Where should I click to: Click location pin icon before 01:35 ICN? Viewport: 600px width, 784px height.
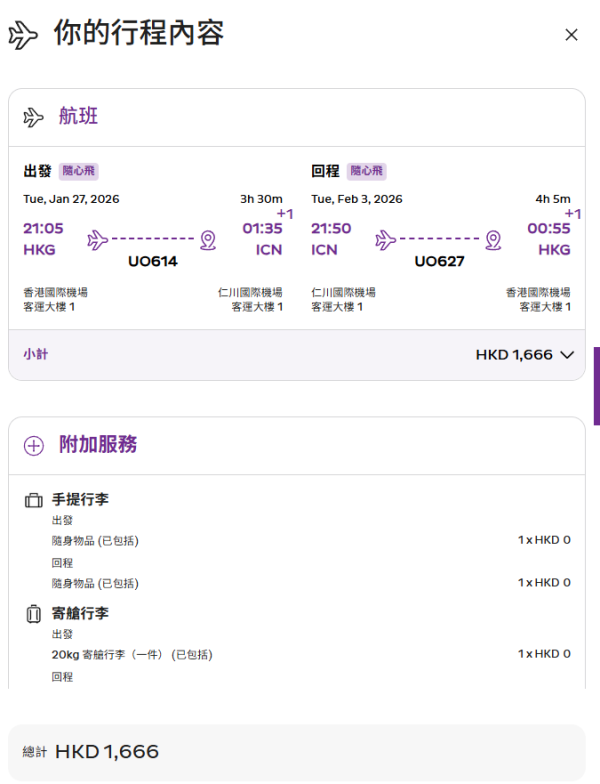[x=208, y=240]
